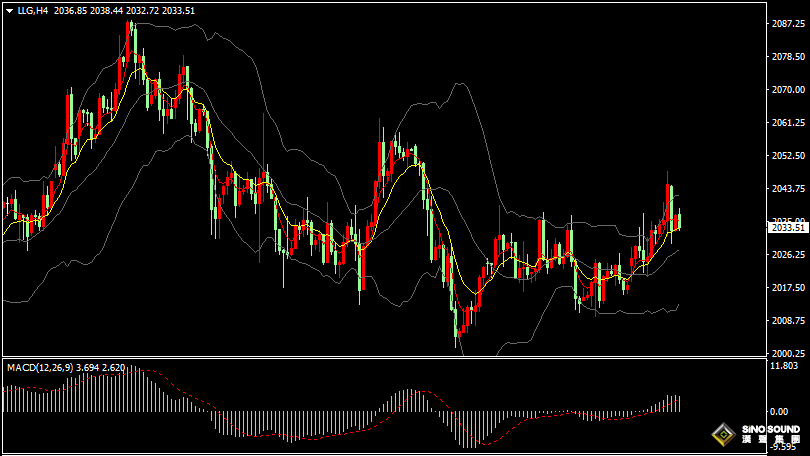Open the dropdown triangle beside LLG,H4
Image resolution: width=810 pixels, height=456 pixels.
9,10
